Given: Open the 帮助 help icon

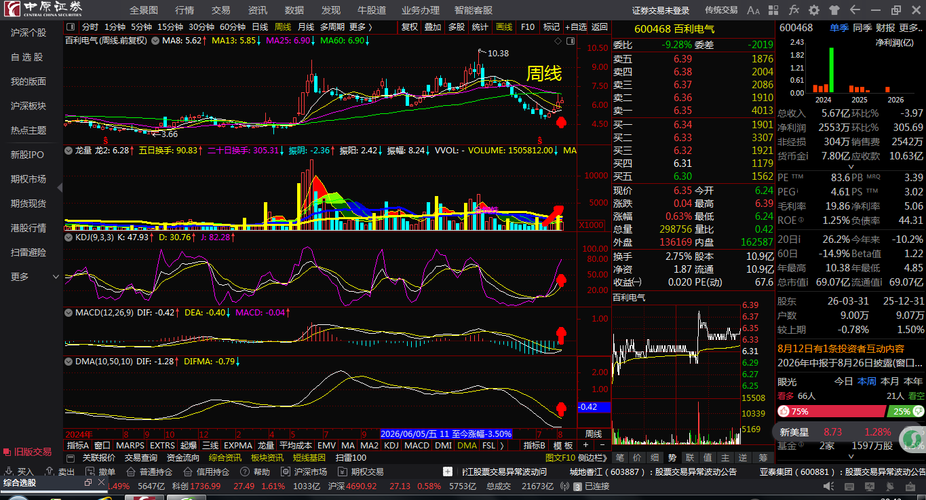Looking at the screenshot, I should point(245,472).
